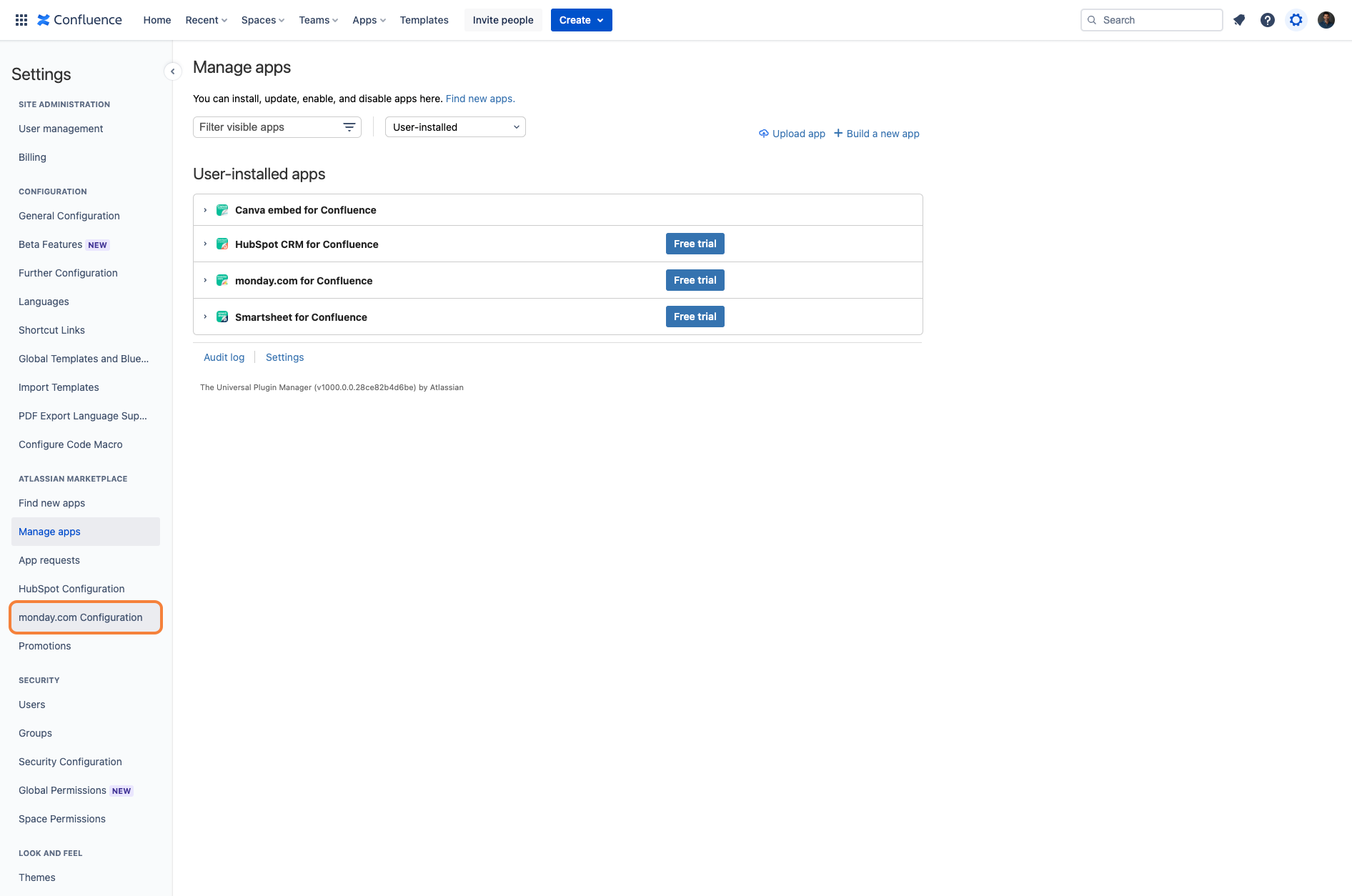Image resolution: width=1352 pixels, height=896 pixels.
Task: Click the Smartsheet for Confluence name
Action: tap(301, 317)
